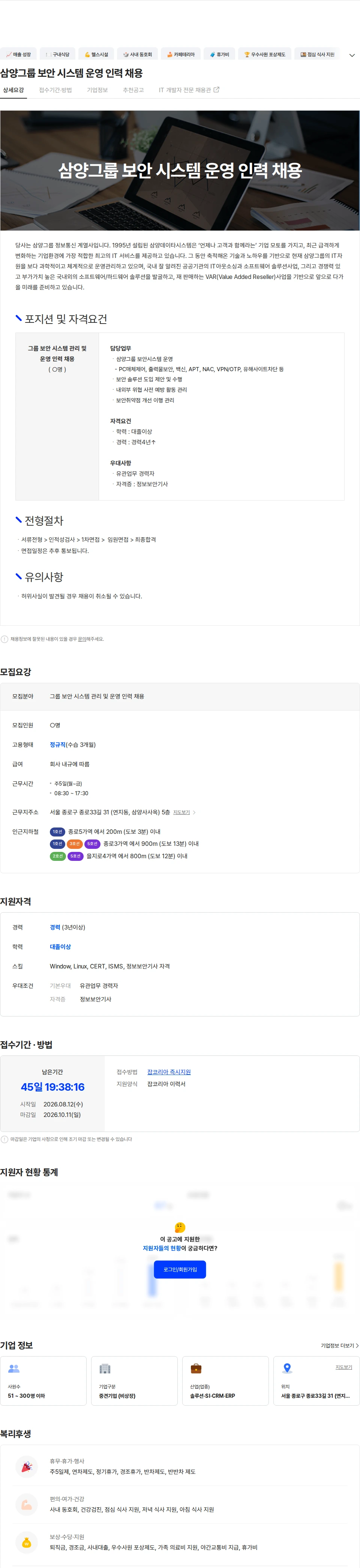Click the 휴가비 benefit tag

point(219,54)
